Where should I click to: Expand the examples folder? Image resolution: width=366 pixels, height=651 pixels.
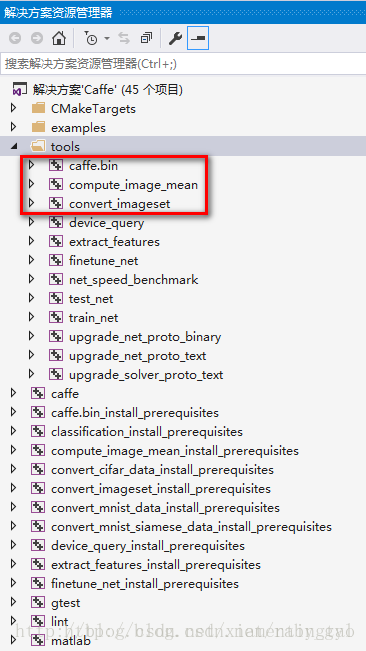coord(14,127)
